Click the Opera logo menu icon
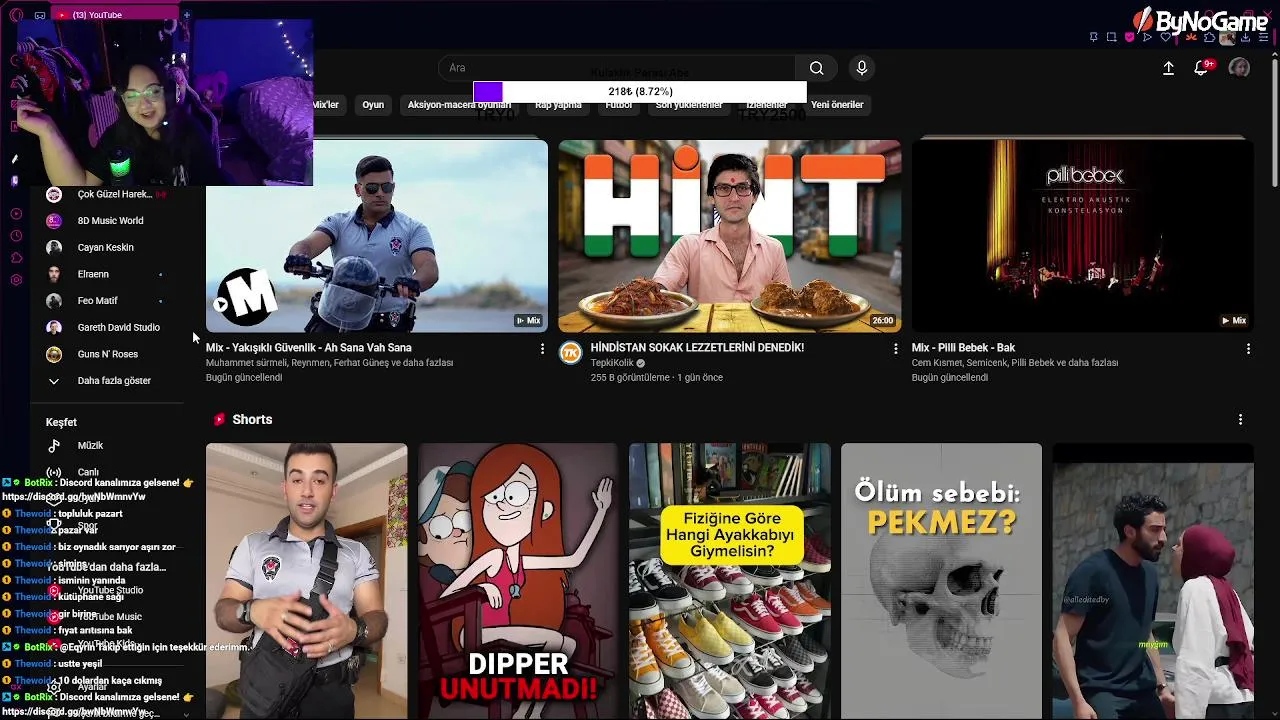The image size is (1280, 720). (x=16, y=15)
